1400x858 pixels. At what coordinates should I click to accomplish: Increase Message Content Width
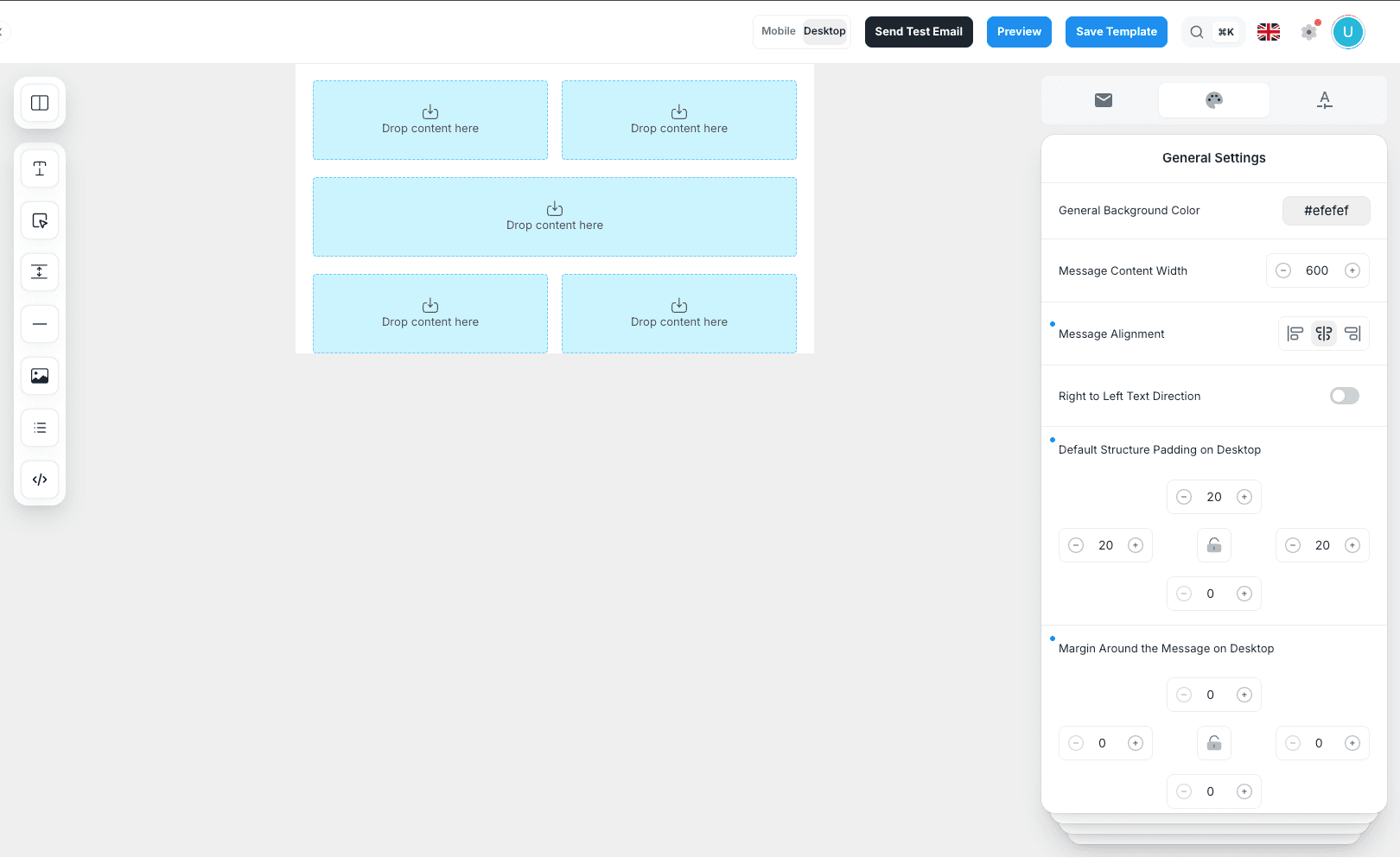tap(1352, 270)
